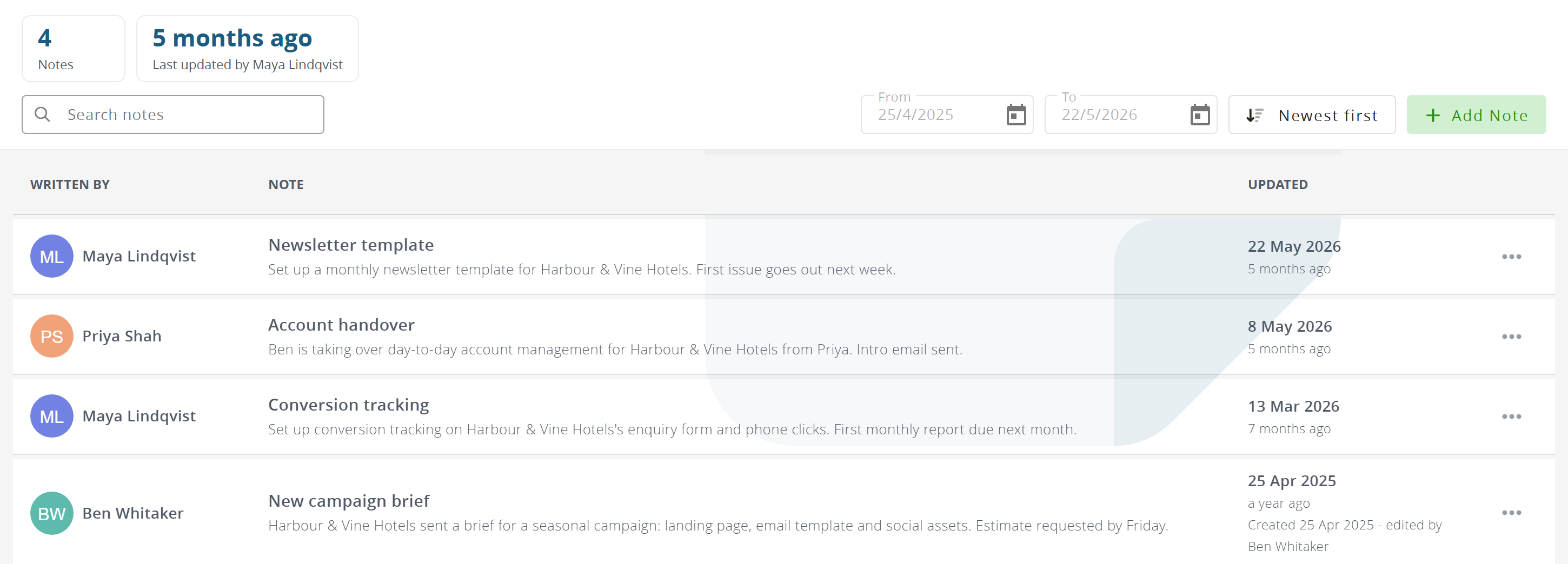
Task: Click the WRITTEN BY column header
Action: 70,184
